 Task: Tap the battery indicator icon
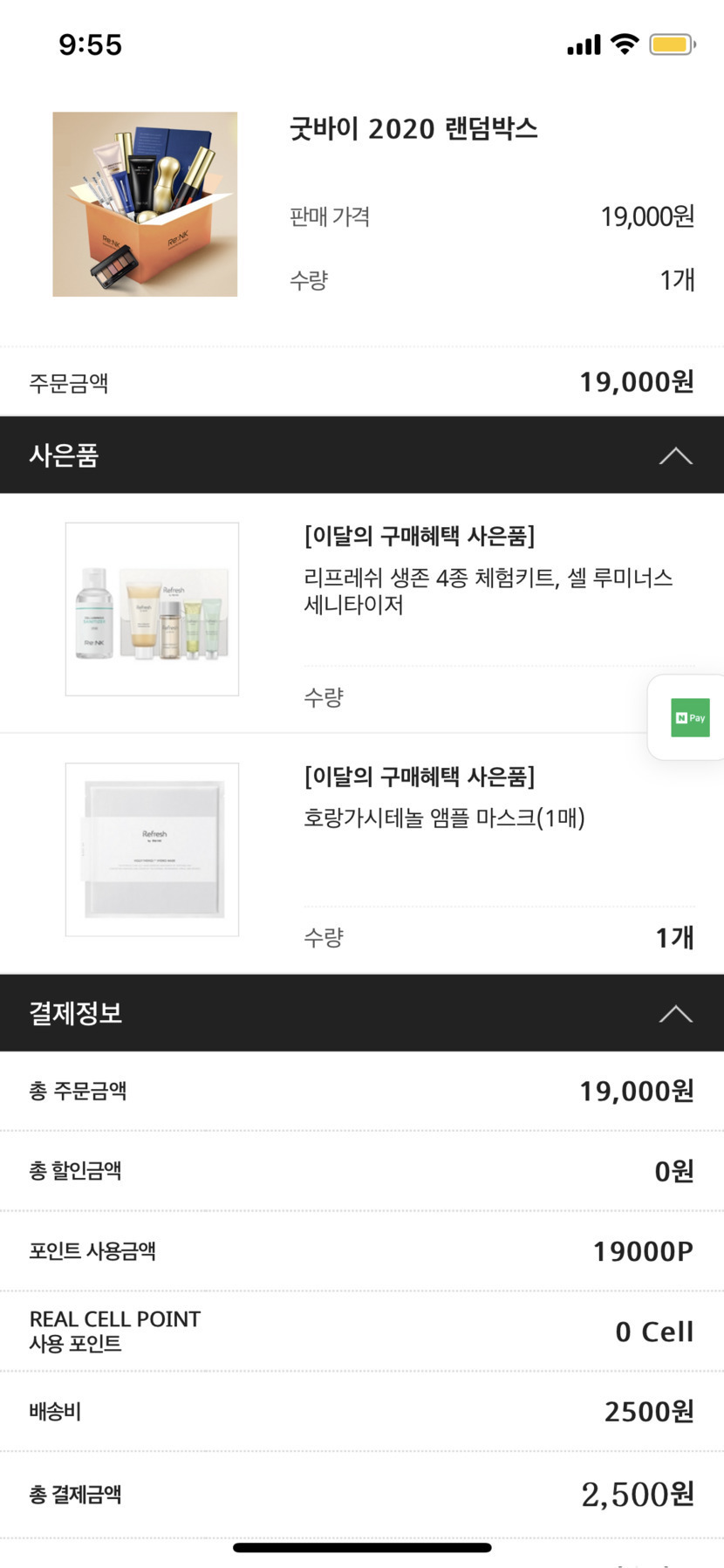click(671, 45)
